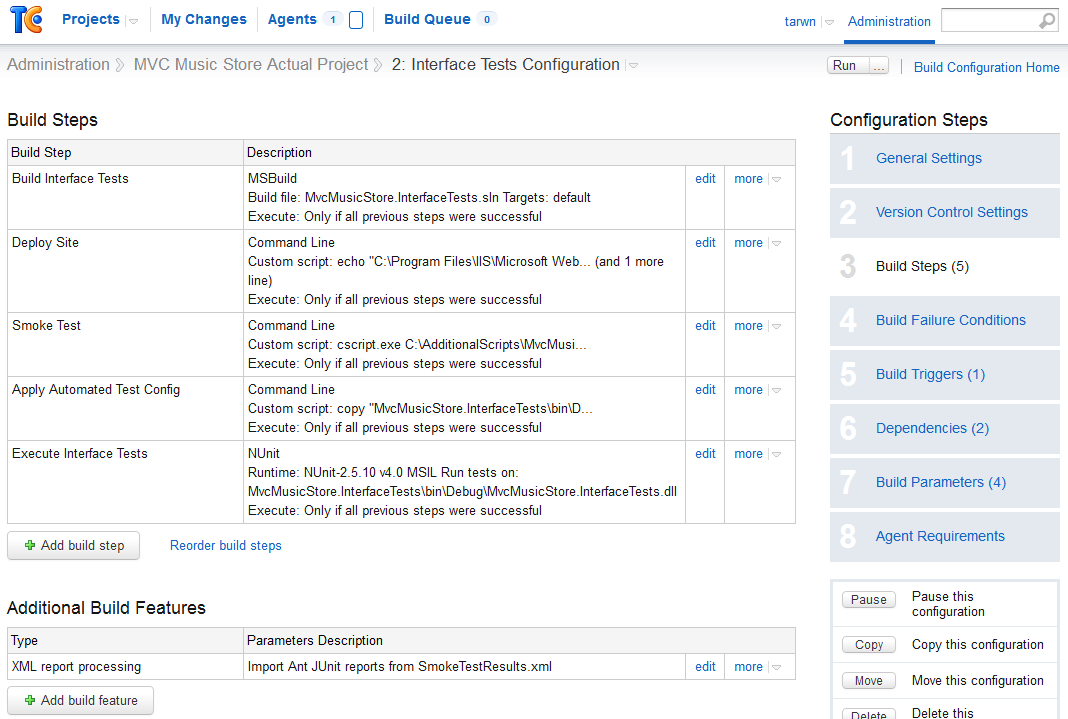Open the Build Queue menu item

[427, 20]
